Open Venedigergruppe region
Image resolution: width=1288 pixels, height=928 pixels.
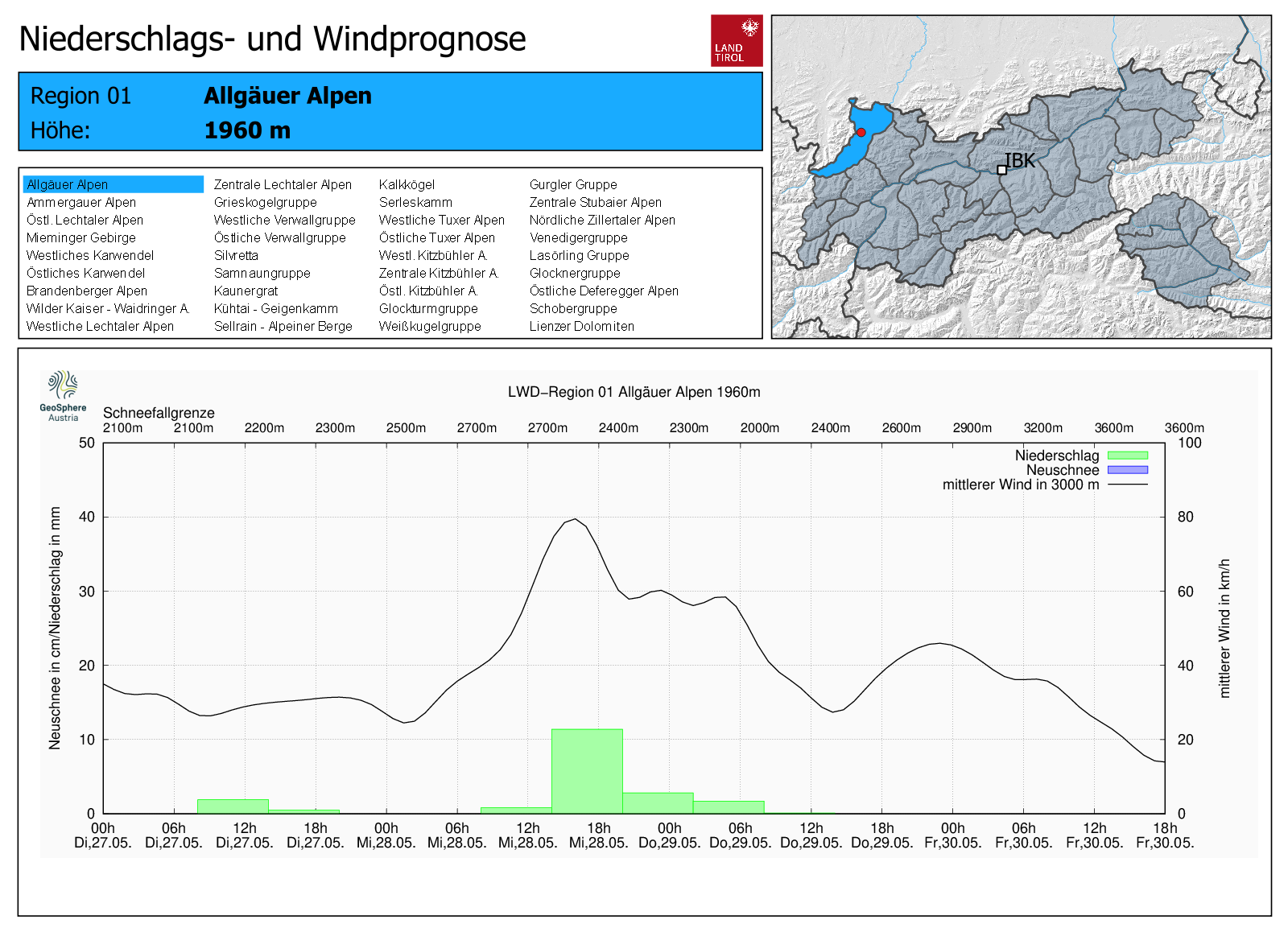(578, 237)
